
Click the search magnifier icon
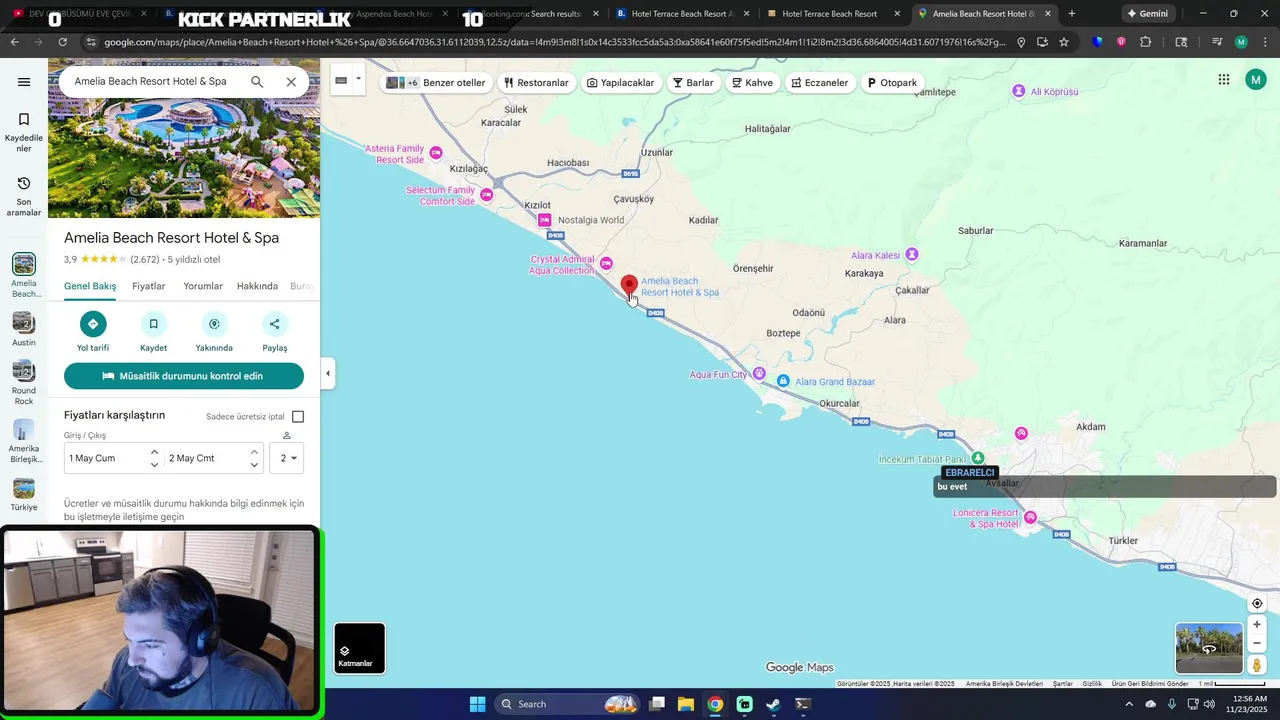tap(257, 82)
